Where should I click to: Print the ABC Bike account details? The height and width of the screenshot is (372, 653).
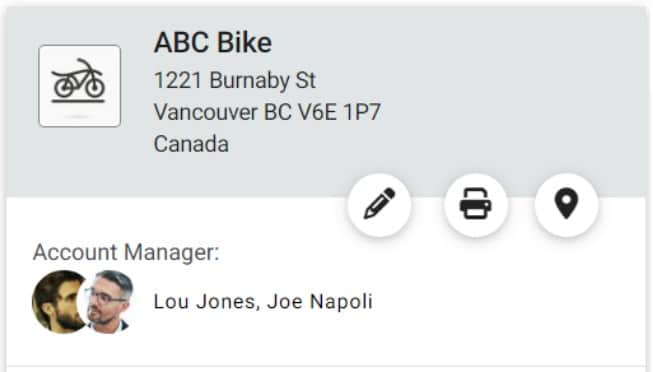(476, 204)
